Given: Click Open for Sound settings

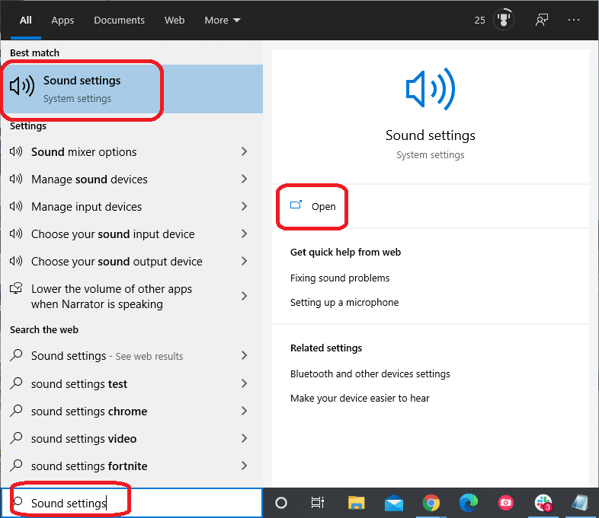Looking at the screenshot, I should tap(313, 206).
